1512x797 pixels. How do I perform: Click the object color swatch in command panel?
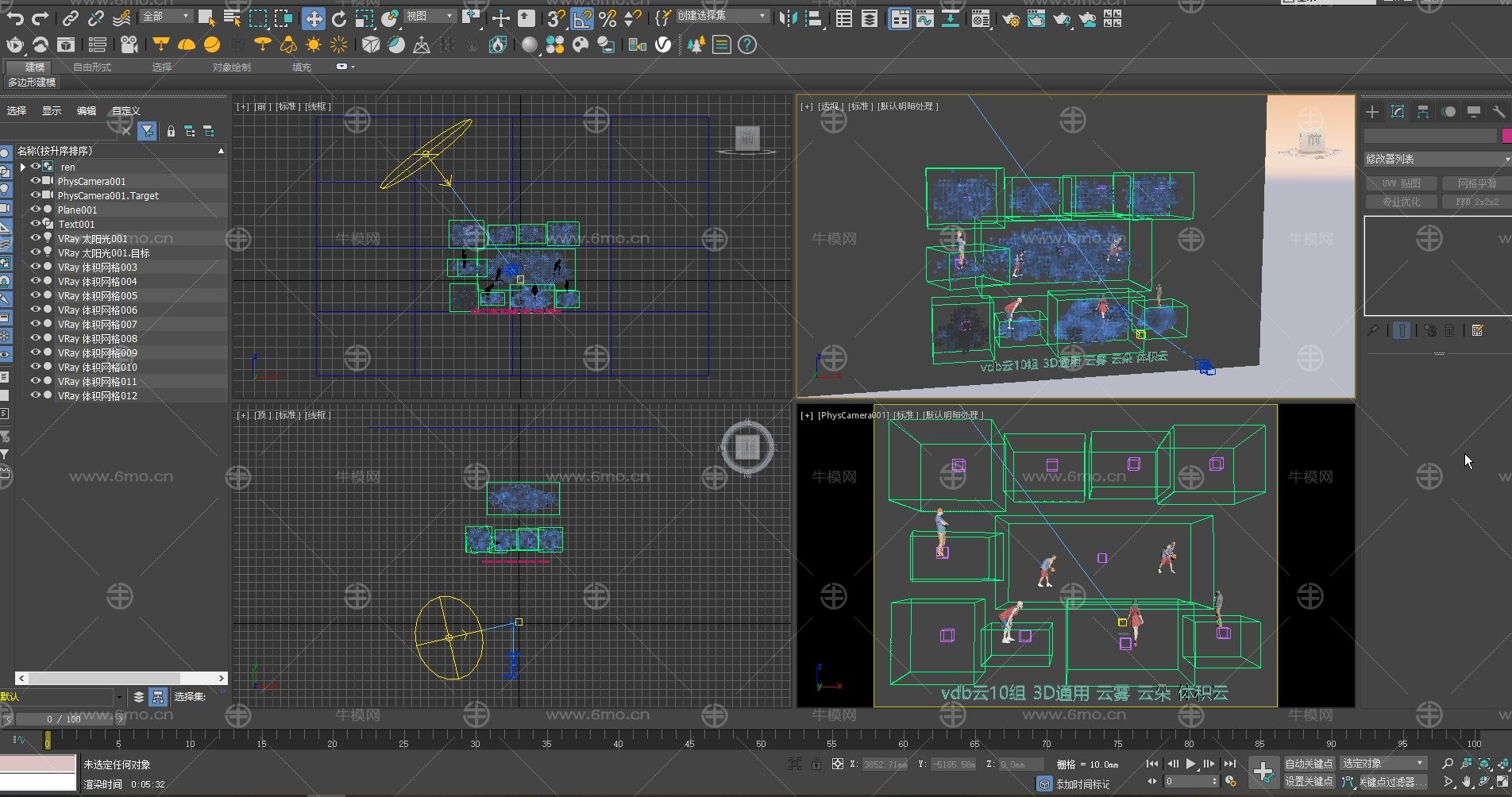pyautogui.click(x=1506, y=137)
